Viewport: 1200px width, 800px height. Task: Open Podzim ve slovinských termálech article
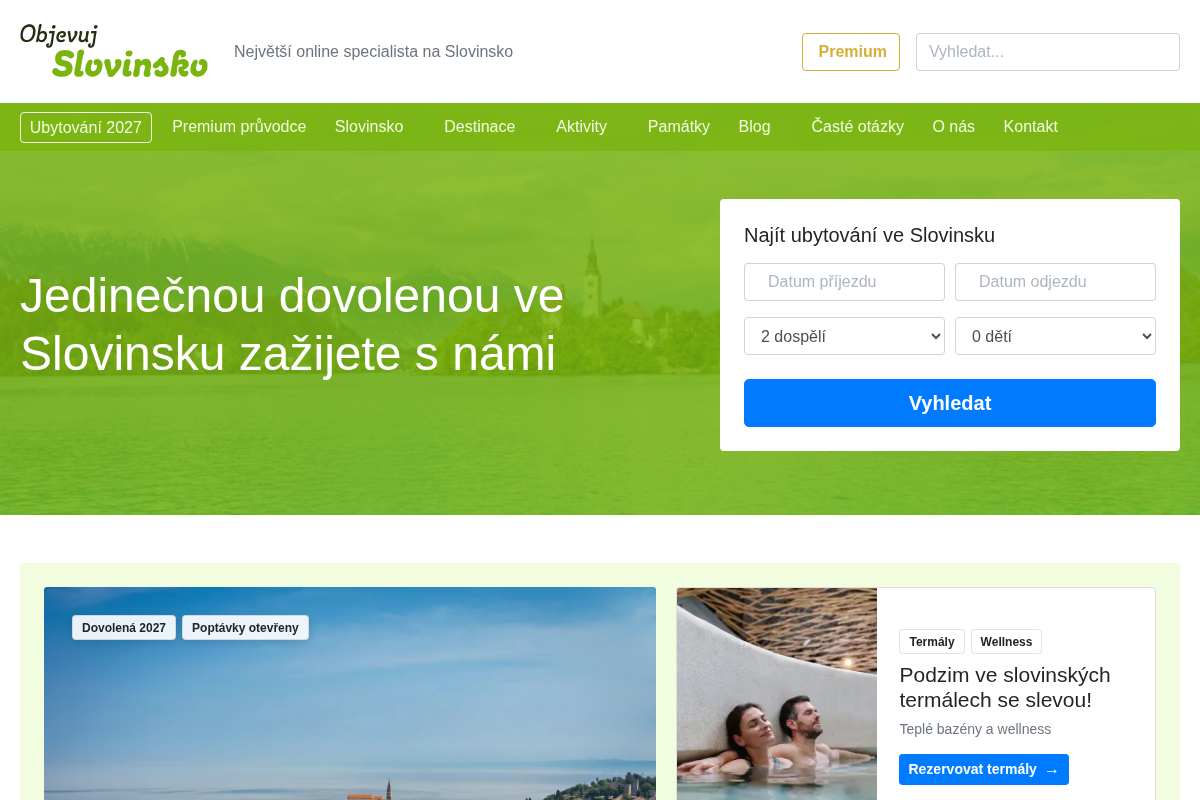coord(1005,687)
